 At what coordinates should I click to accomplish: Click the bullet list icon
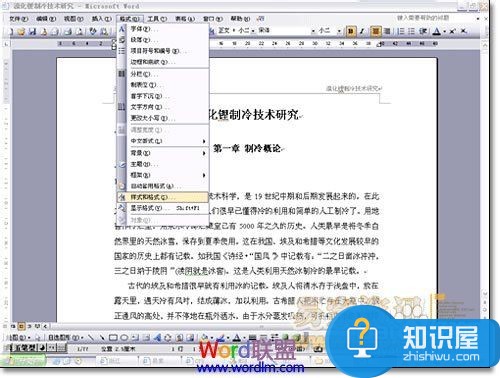click(412, 31)
